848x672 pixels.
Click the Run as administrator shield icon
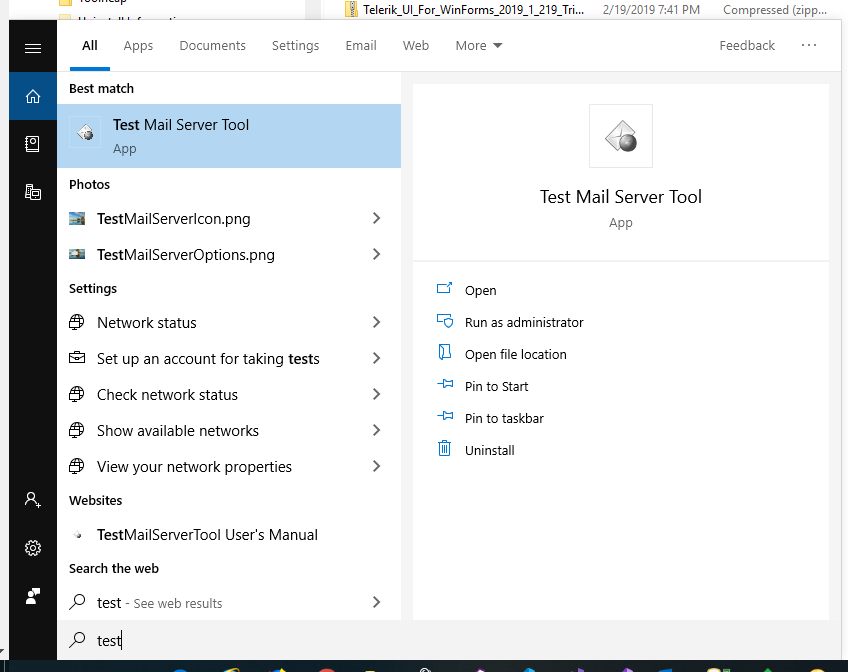(x=445, y=322)
